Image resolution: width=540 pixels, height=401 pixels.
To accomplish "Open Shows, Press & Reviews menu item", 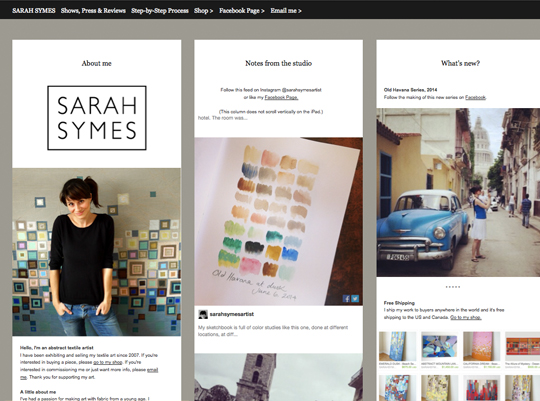I will [93, 11].
